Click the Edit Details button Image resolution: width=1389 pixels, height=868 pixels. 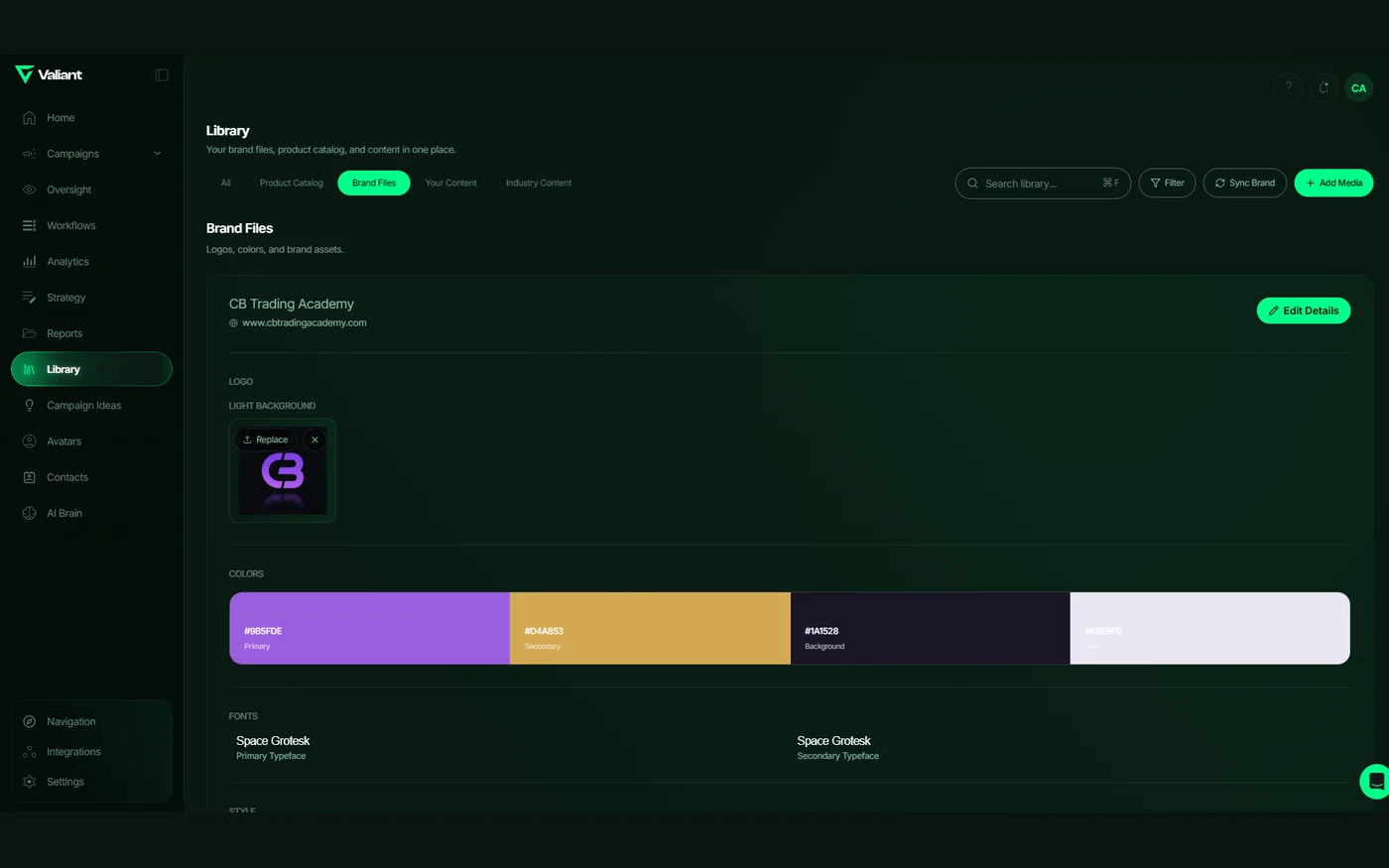tap(1304, 310)
